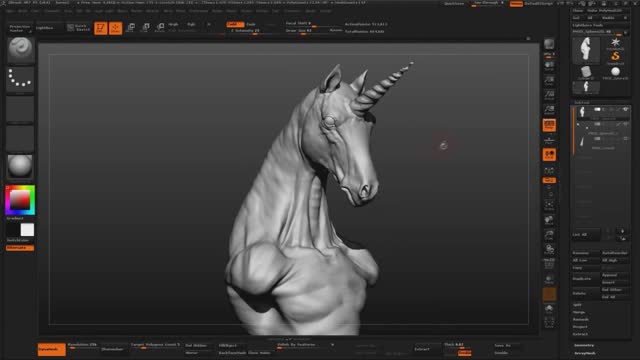Toggle Local symmetry transformations button
This screenshot has height=360, width=640.
pos(549,154)
